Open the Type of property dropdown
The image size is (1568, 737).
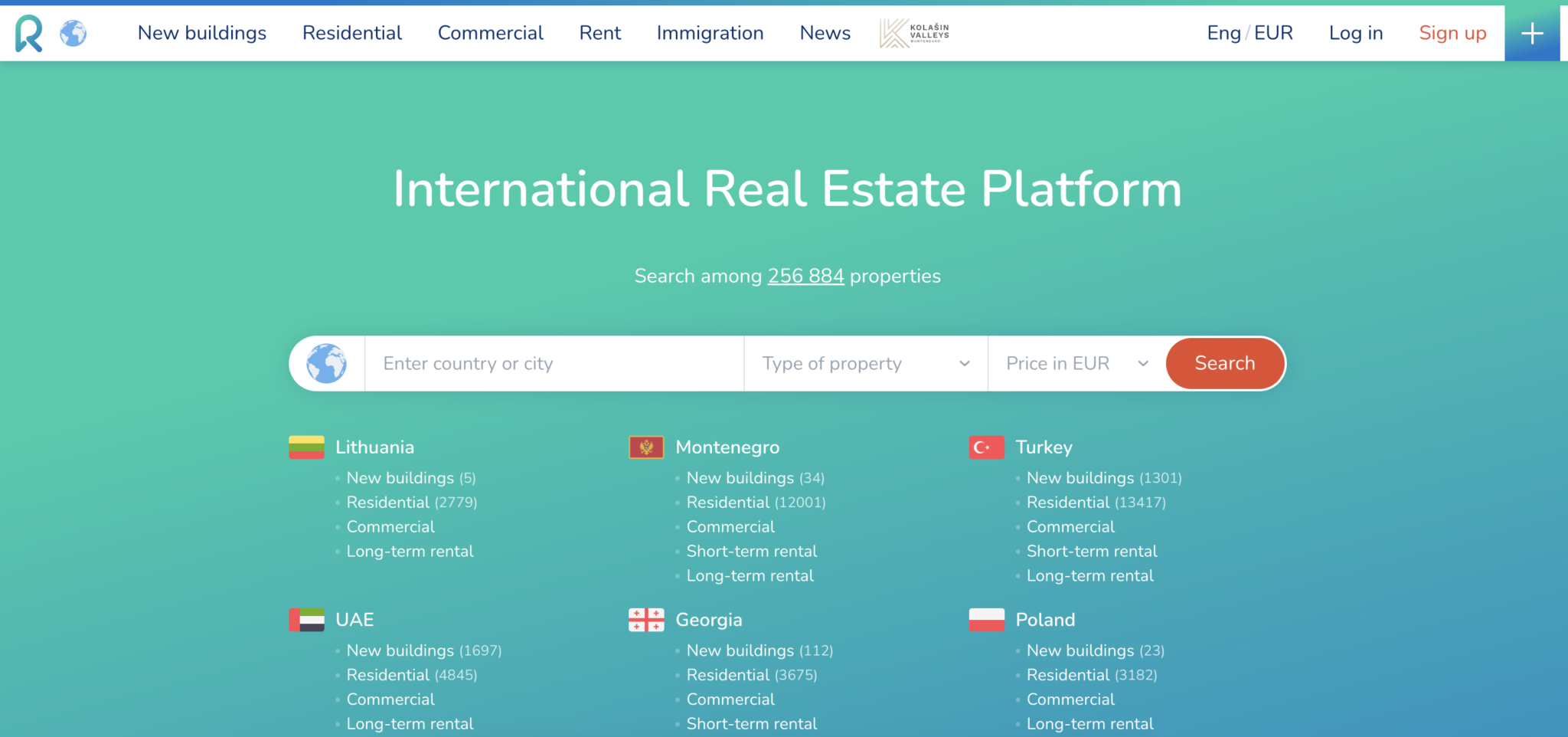pyautogui.click(x=864, y=363)
